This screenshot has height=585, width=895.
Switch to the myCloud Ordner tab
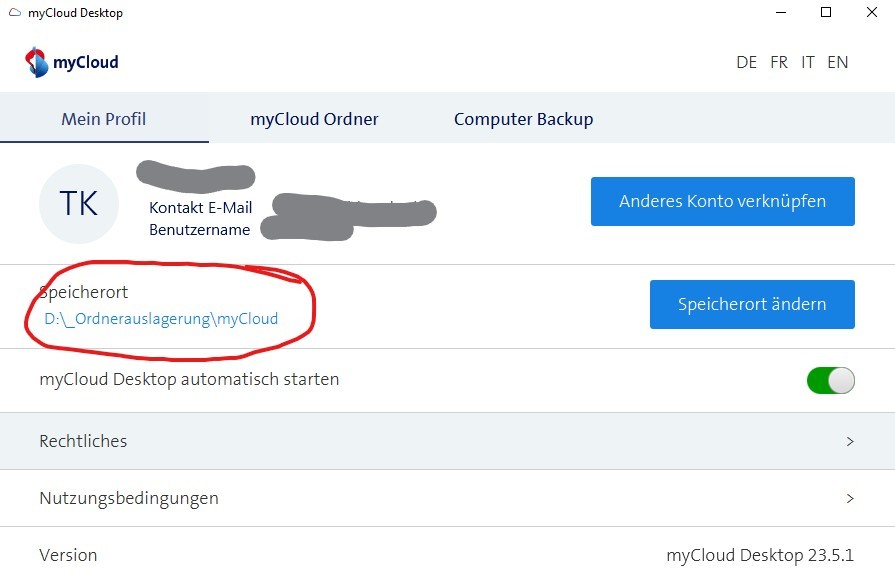coord(314,119)
